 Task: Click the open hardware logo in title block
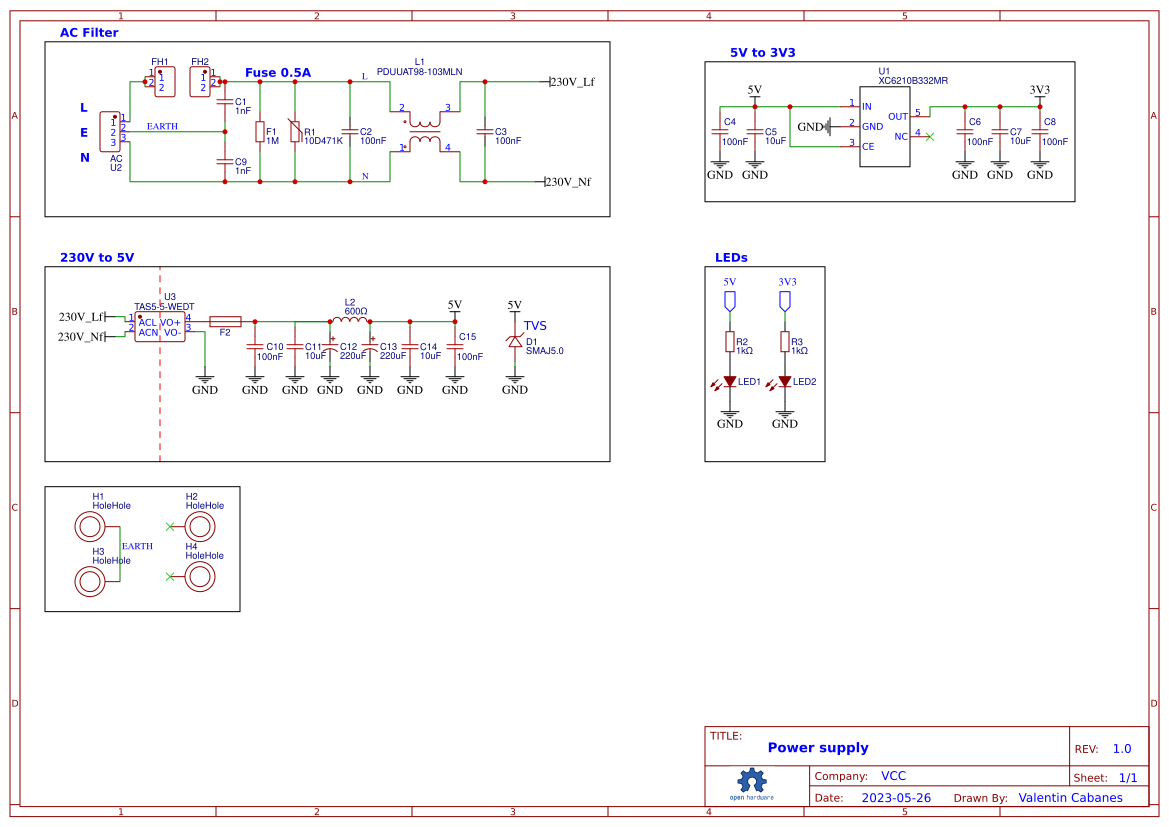click(x=751, y=782)
